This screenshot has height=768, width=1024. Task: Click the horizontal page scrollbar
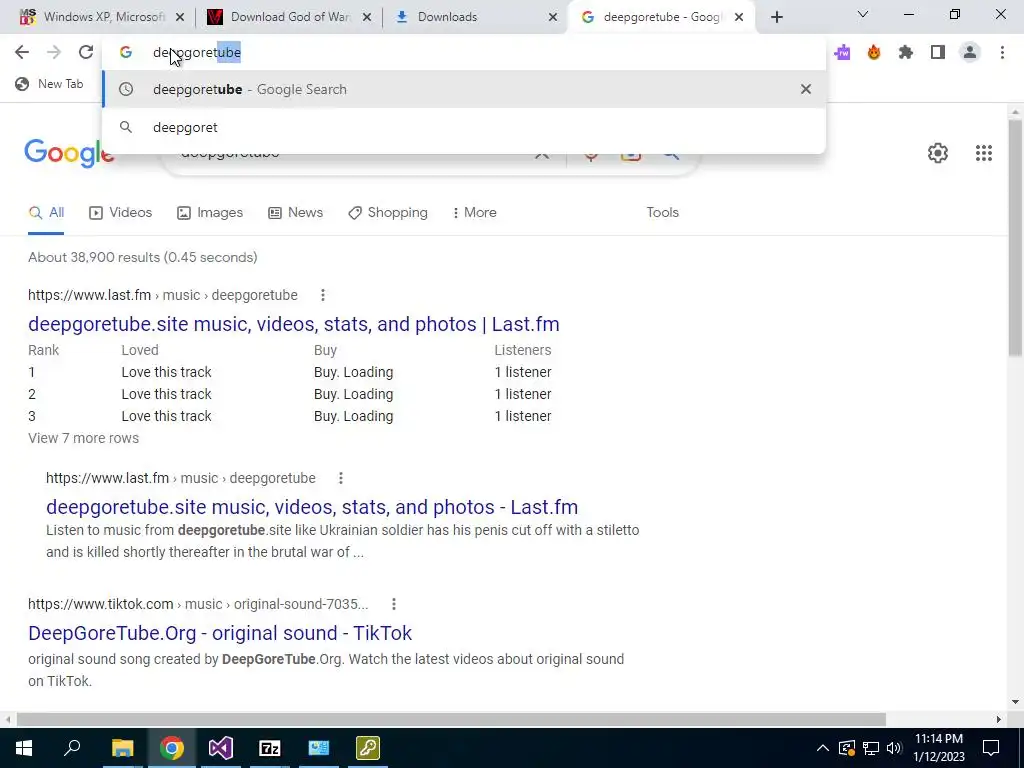click(451, 719)
